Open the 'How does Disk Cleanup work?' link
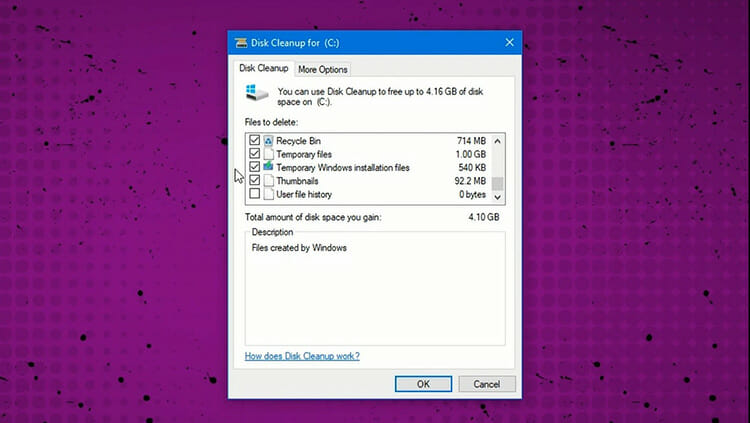Screen dimensions: 750x423 302,356
